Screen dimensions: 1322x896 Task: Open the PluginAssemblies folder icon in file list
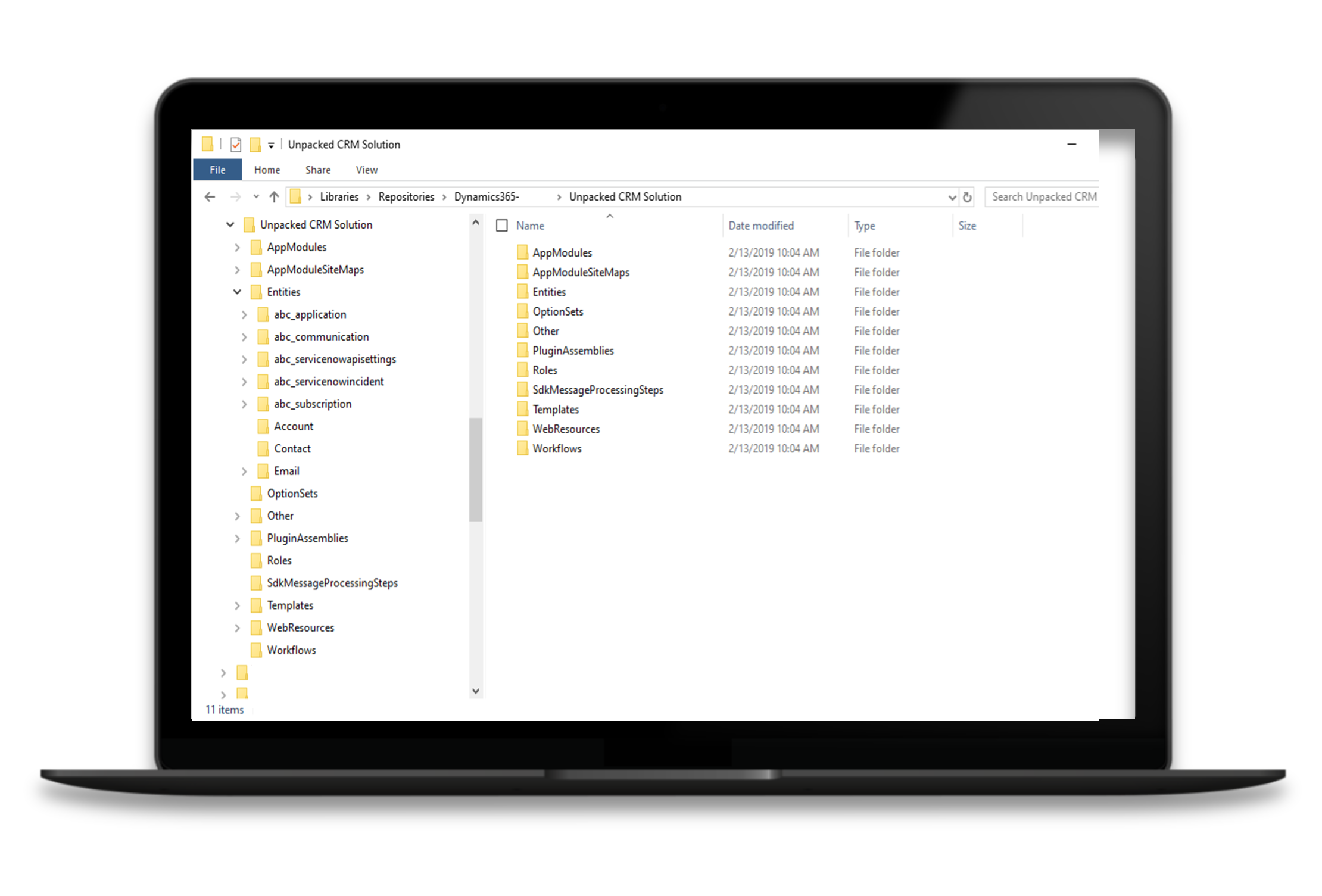(522, 351)
